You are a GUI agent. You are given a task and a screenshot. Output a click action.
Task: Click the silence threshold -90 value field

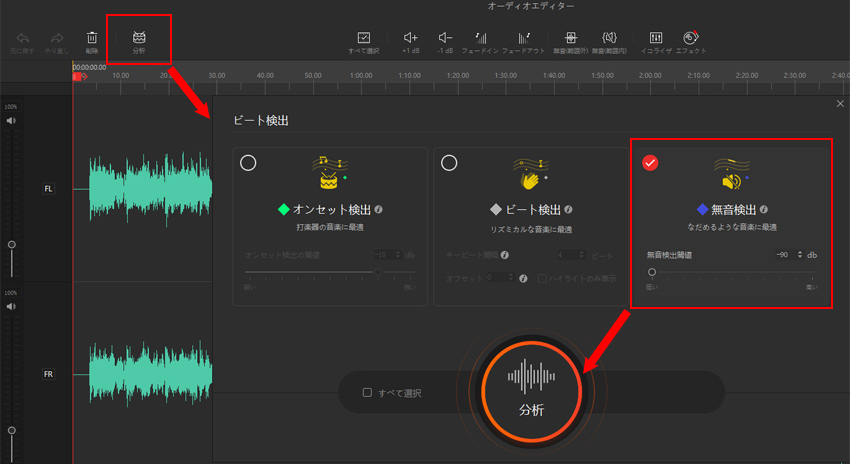click(784, 255)
